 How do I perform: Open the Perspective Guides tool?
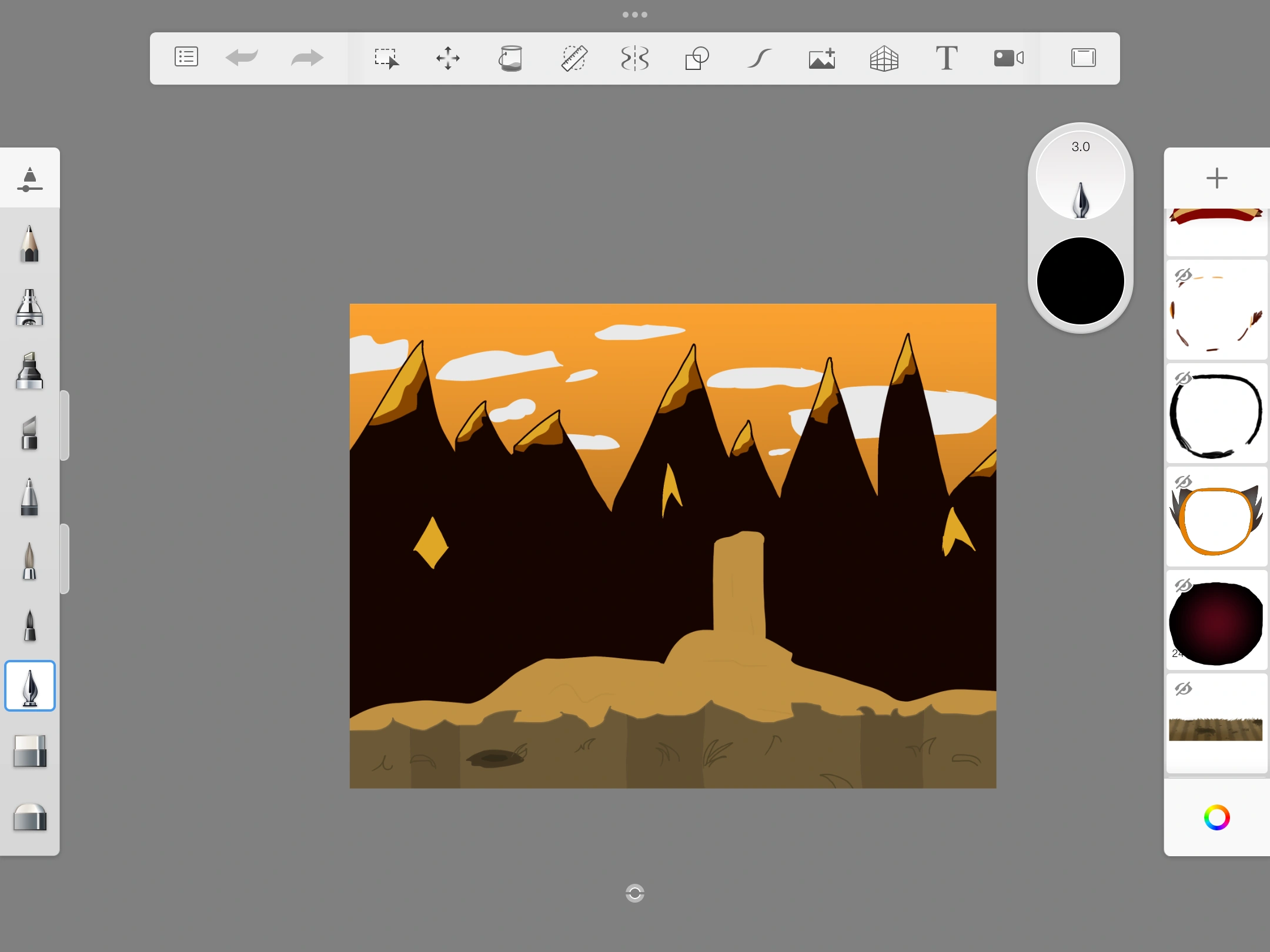tap(884, 58)
